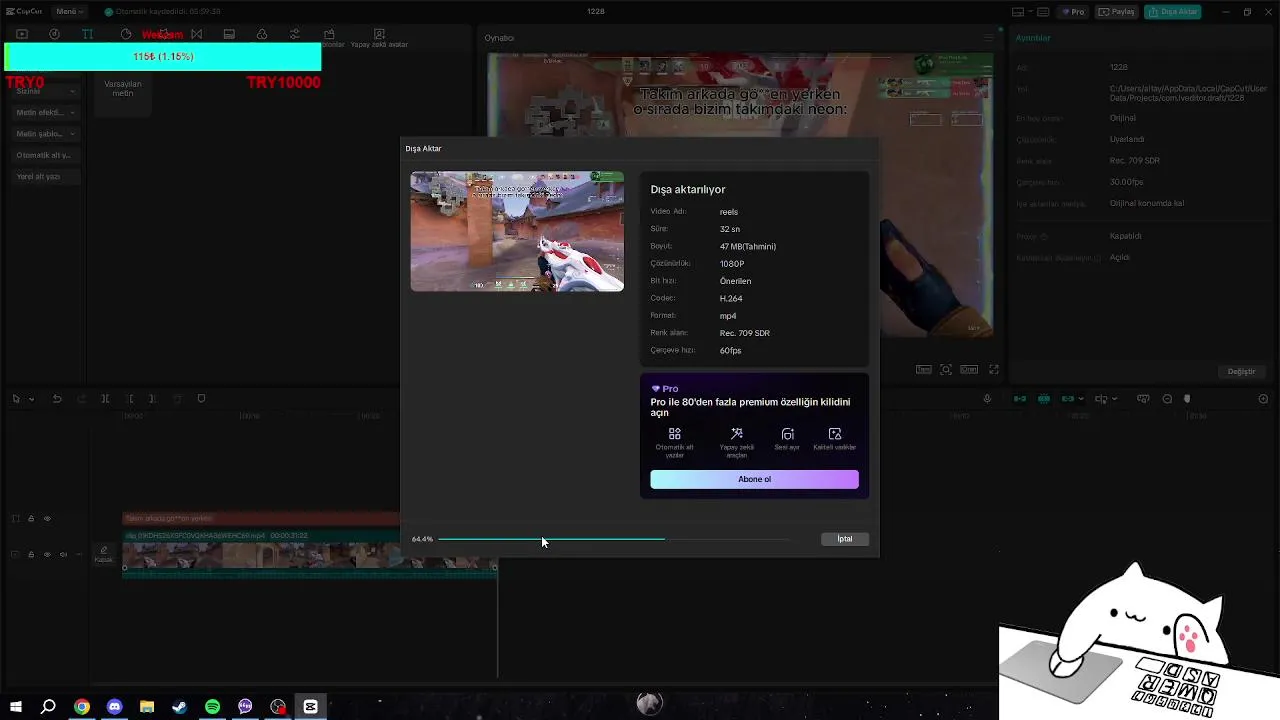Open Otomatik alt yazı sidebar item
Viewport: 1280px width, 720px height.
(45, 155)
